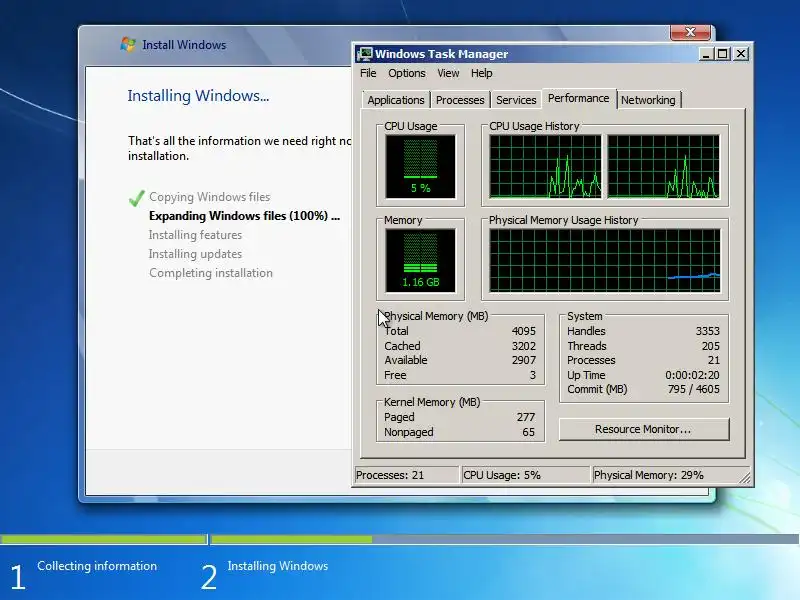Click the Installing Windows stage label at bottom
The width and height of the screenshot is (800, 600).
click(278, 566)
